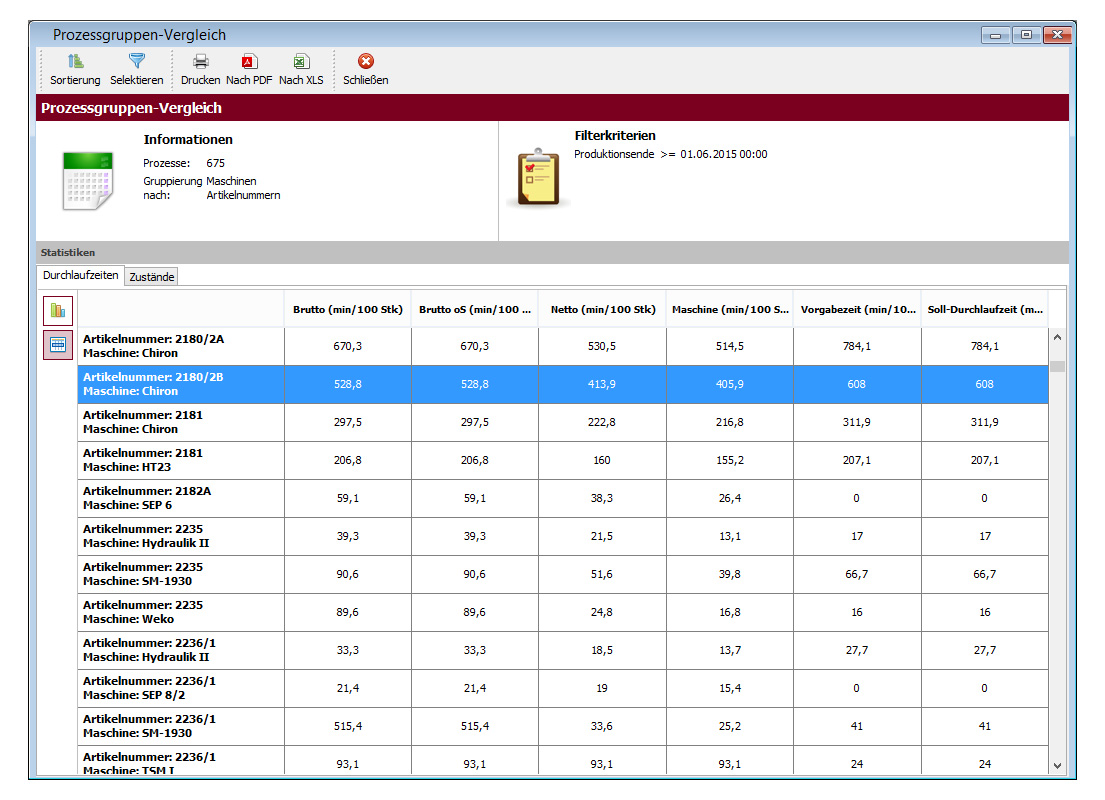The width and height of the screenshot is (1105, 800).
Task: Switch to the bar chart view icon
Action: point(58,310)
